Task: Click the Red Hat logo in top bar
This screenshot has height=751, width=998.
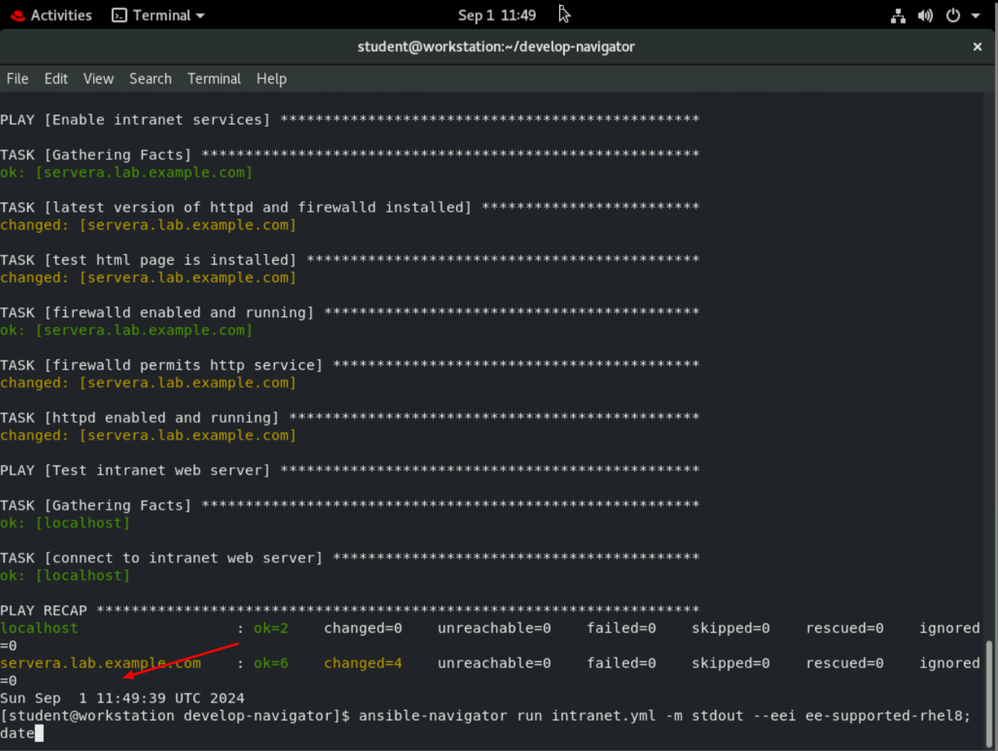Action: tap(17, 15)
